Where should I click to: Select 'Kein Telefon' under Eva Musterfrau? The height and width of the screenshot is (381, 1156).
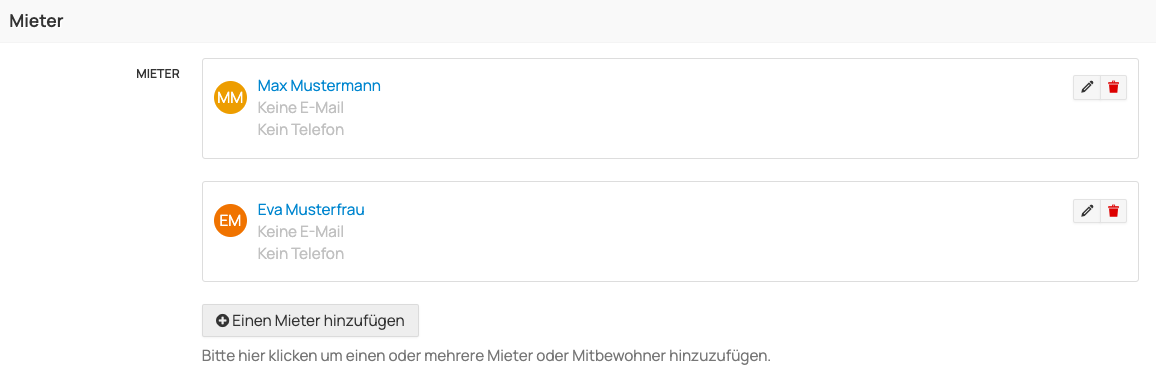click(301, 254)
